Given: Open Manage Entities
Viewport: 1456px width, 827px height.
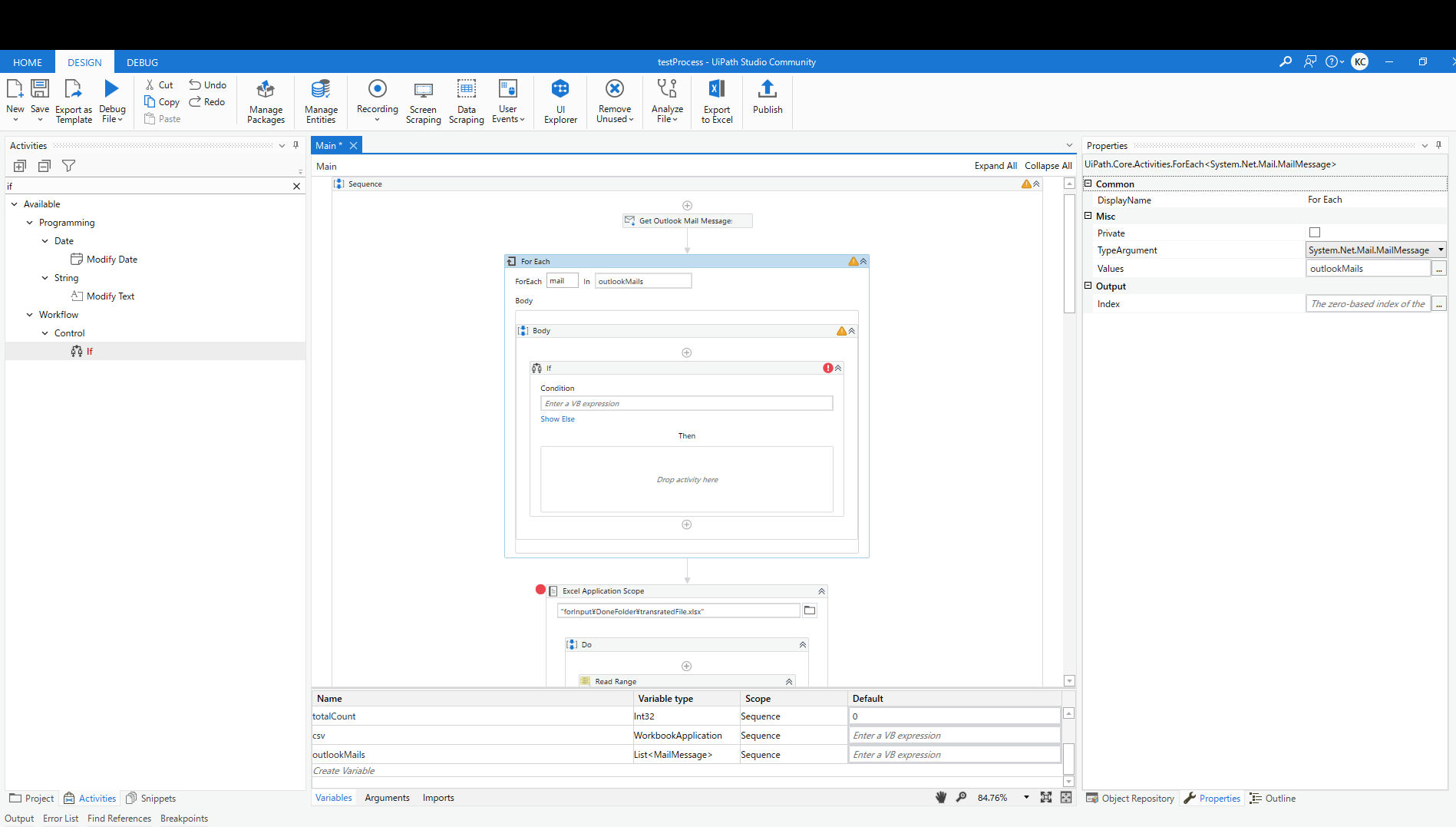Looking at the screenshot, I should 321,101.
